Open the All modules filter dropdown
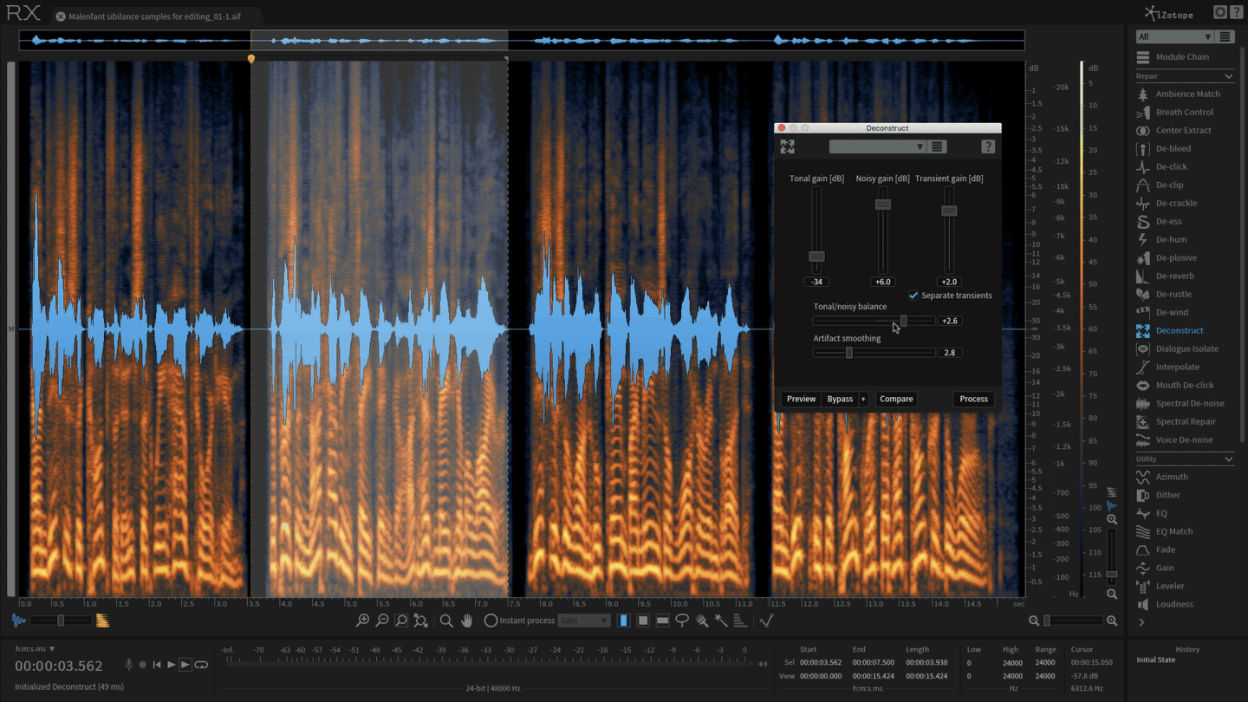This screenshot has height=702, width=1248. point(1174,37)
